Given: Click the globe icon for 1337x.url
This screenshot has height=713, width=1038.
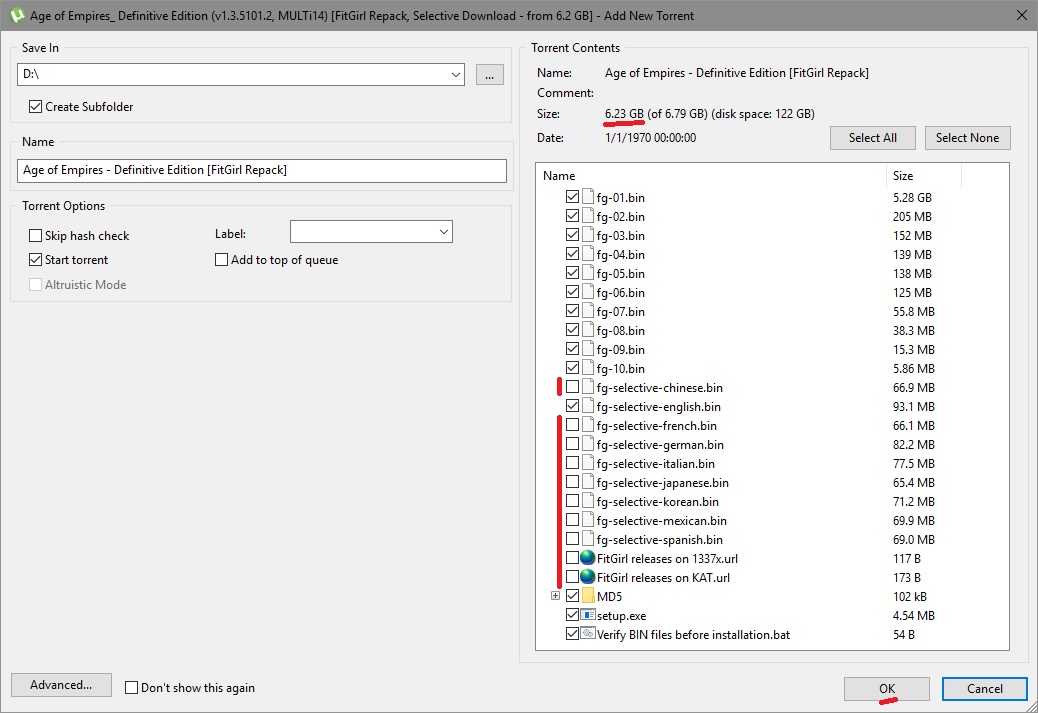Looking at the screenshot, I should pyautogui.click(x=588, y=558).
